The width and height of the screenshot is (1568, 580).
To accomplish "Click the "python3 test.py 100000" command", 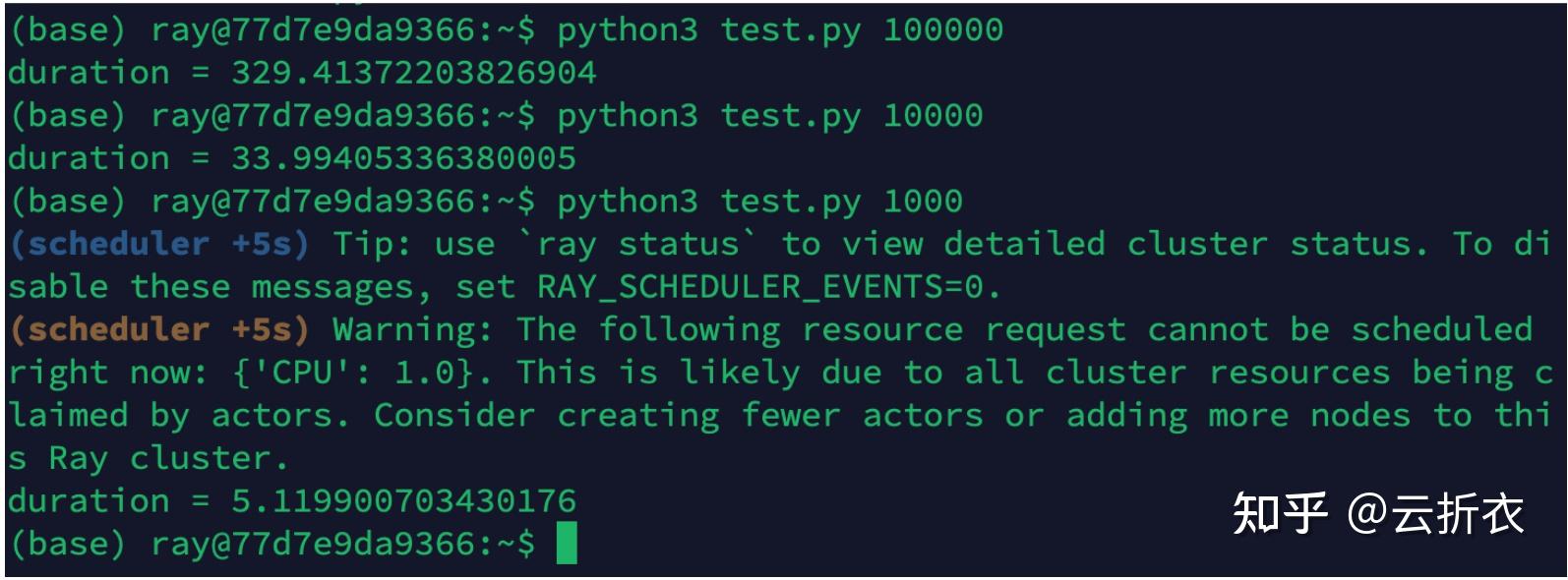I will pos(779,29).
